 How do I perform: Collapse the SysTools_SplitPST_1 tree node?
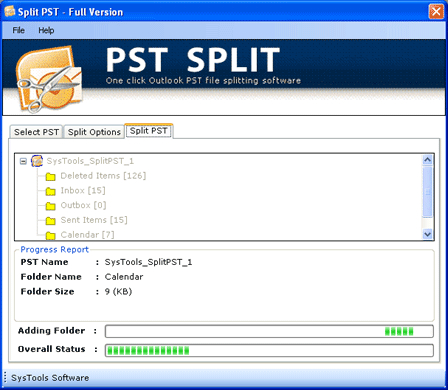click(23, 161)
